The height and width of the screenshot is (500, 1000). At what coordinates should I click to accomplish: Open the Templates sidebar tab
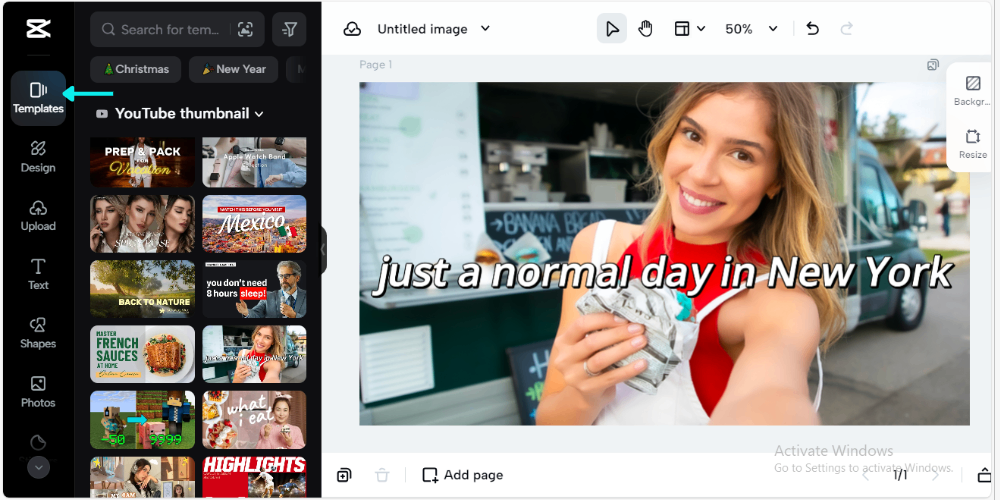coord(38,98)
